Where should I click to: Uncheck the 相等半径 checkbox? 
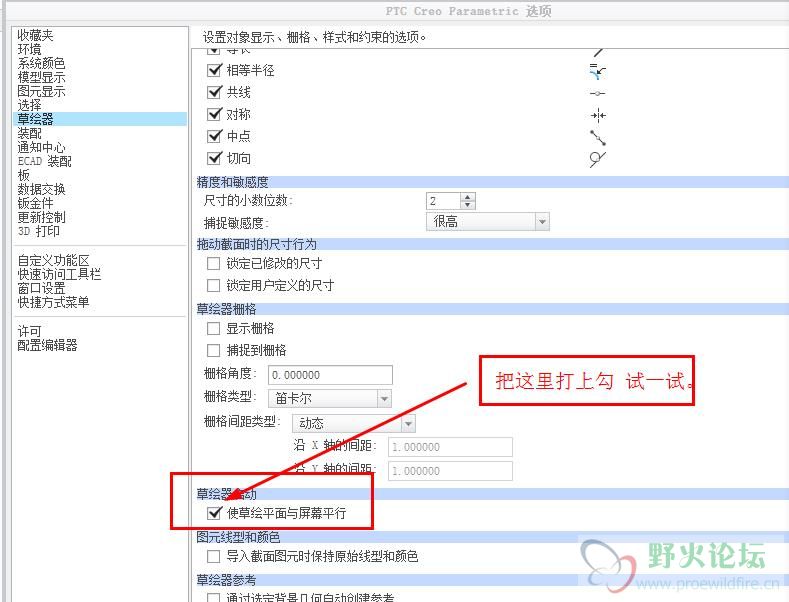click(x=214, y=70)
